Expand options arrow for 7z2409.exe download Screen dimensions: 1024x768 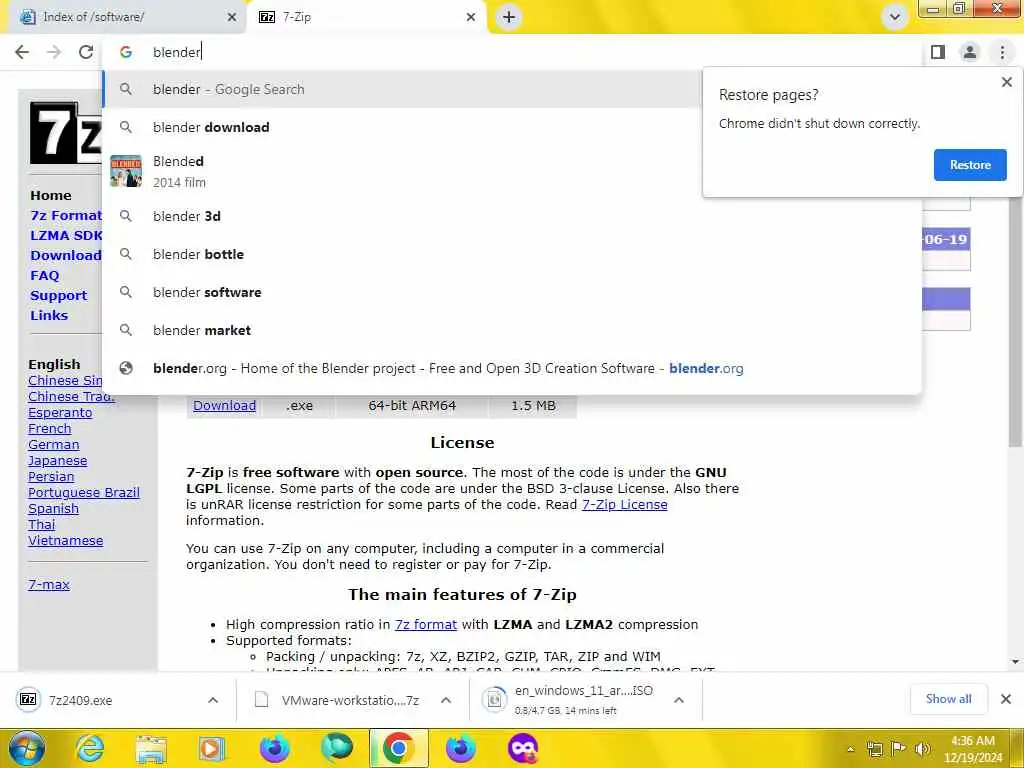[213, 700]
